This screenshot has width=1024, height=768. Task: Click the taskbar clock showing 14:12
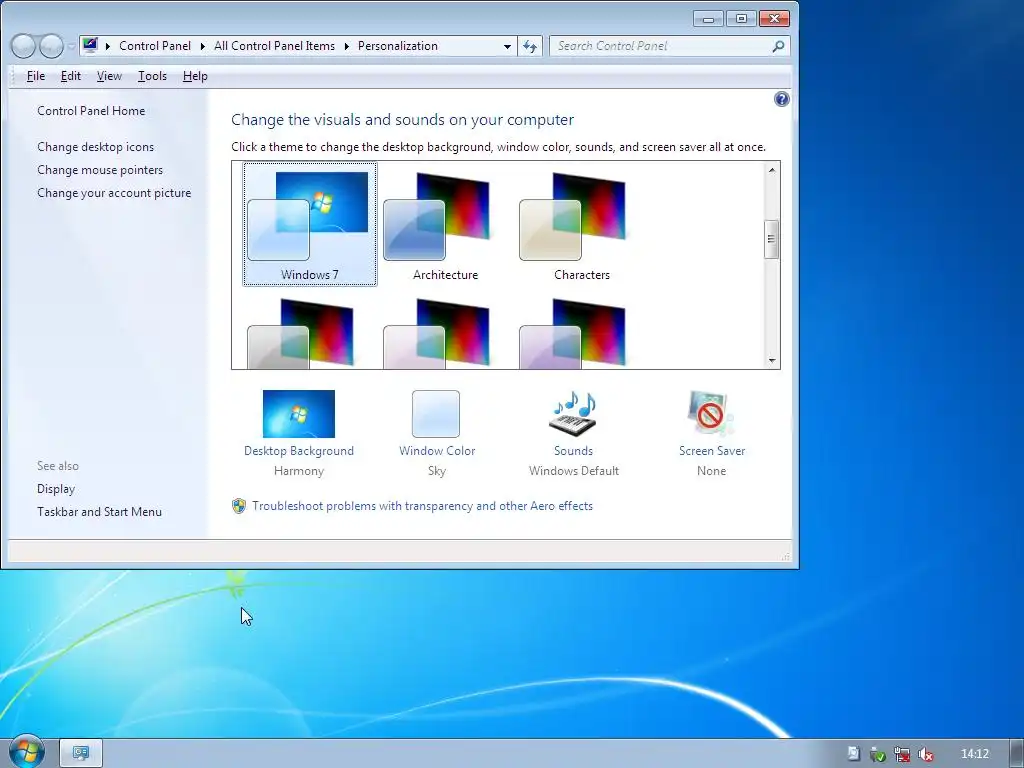click(x=974, y=754)
